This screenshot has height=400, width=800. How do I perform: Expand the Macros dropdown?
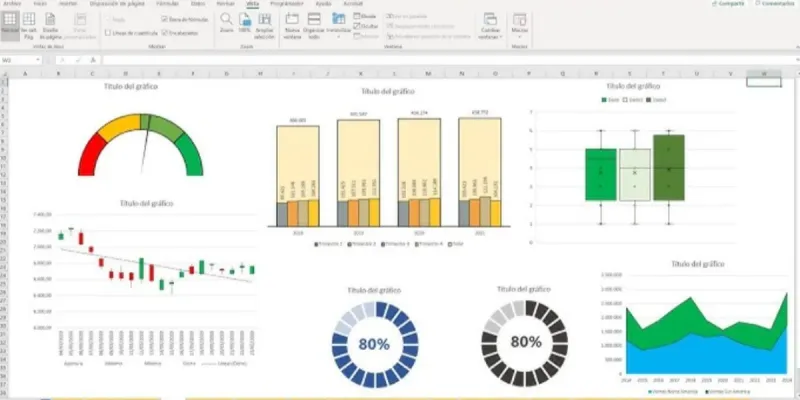tap(519, 24)
